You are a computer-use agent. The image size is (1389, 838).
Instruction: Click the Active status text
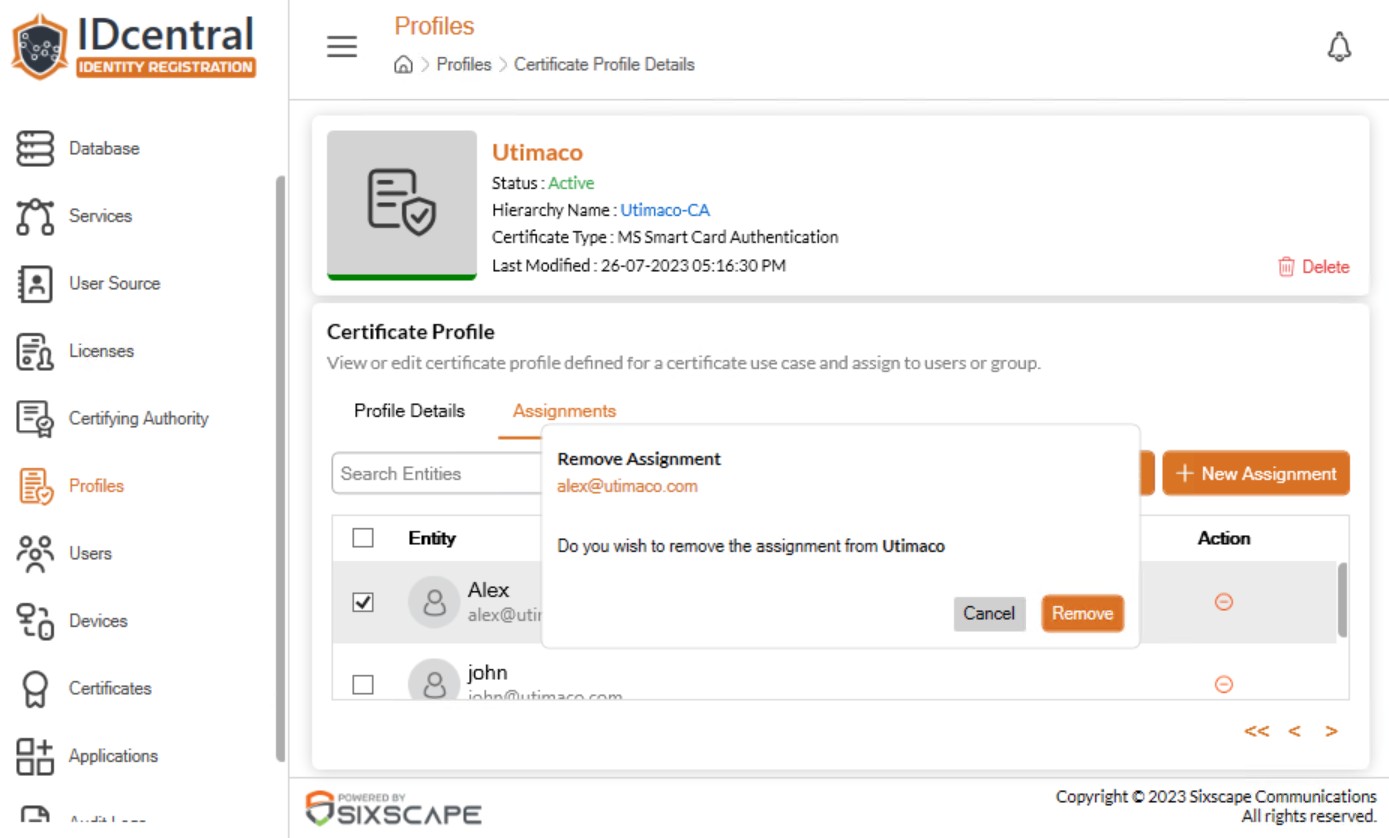click(x=571, y=183)
